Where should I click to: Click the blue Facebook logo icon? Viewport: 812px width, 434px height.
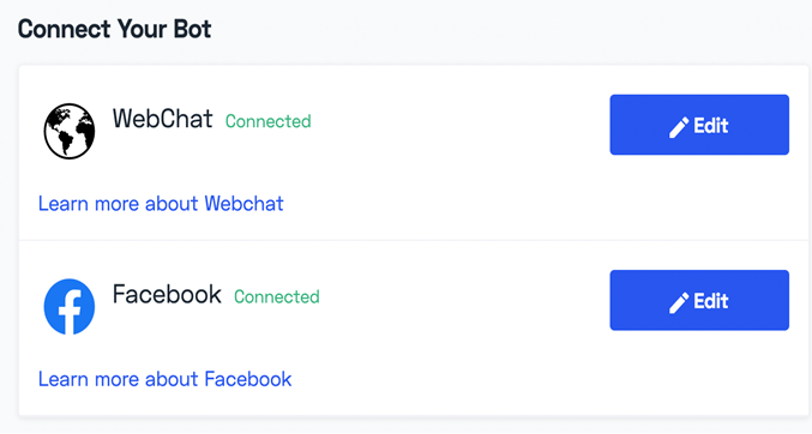click(x=69, y=307)
